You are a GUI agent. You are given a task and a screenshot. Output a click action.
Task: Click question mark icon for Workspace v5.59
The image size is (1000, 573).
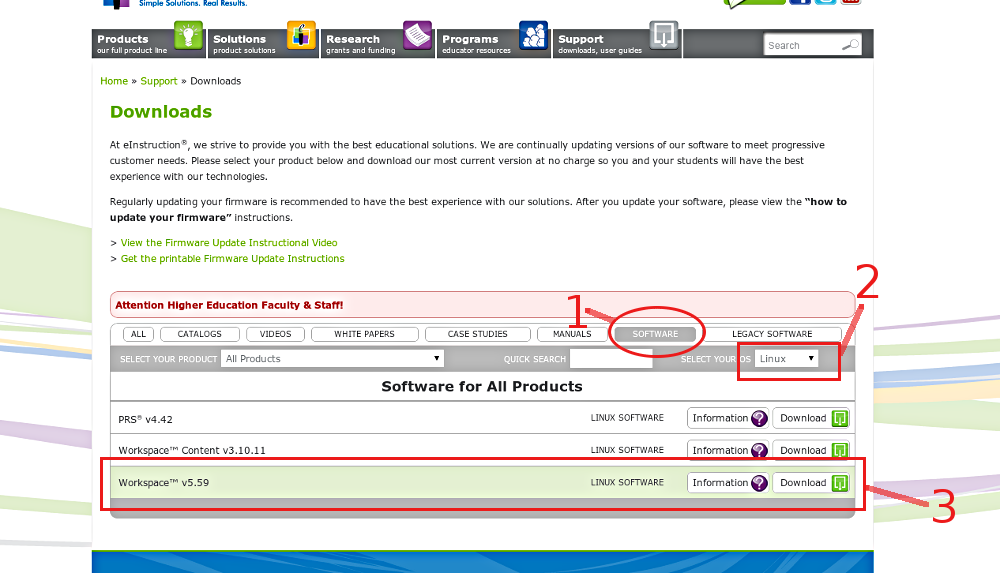759,482
